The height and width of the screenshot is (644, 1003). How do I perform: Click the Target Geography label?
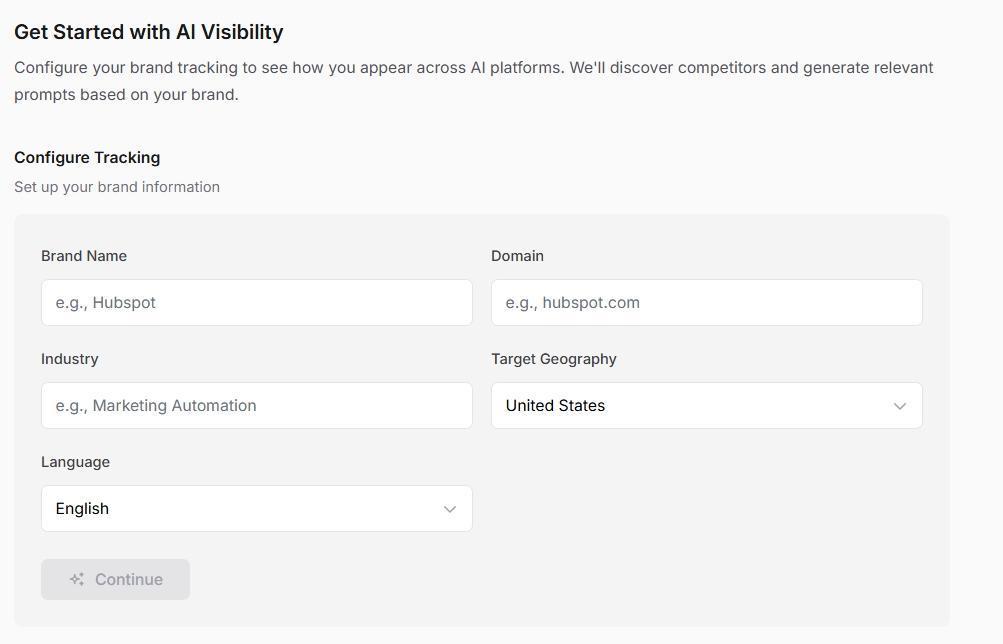553,359
